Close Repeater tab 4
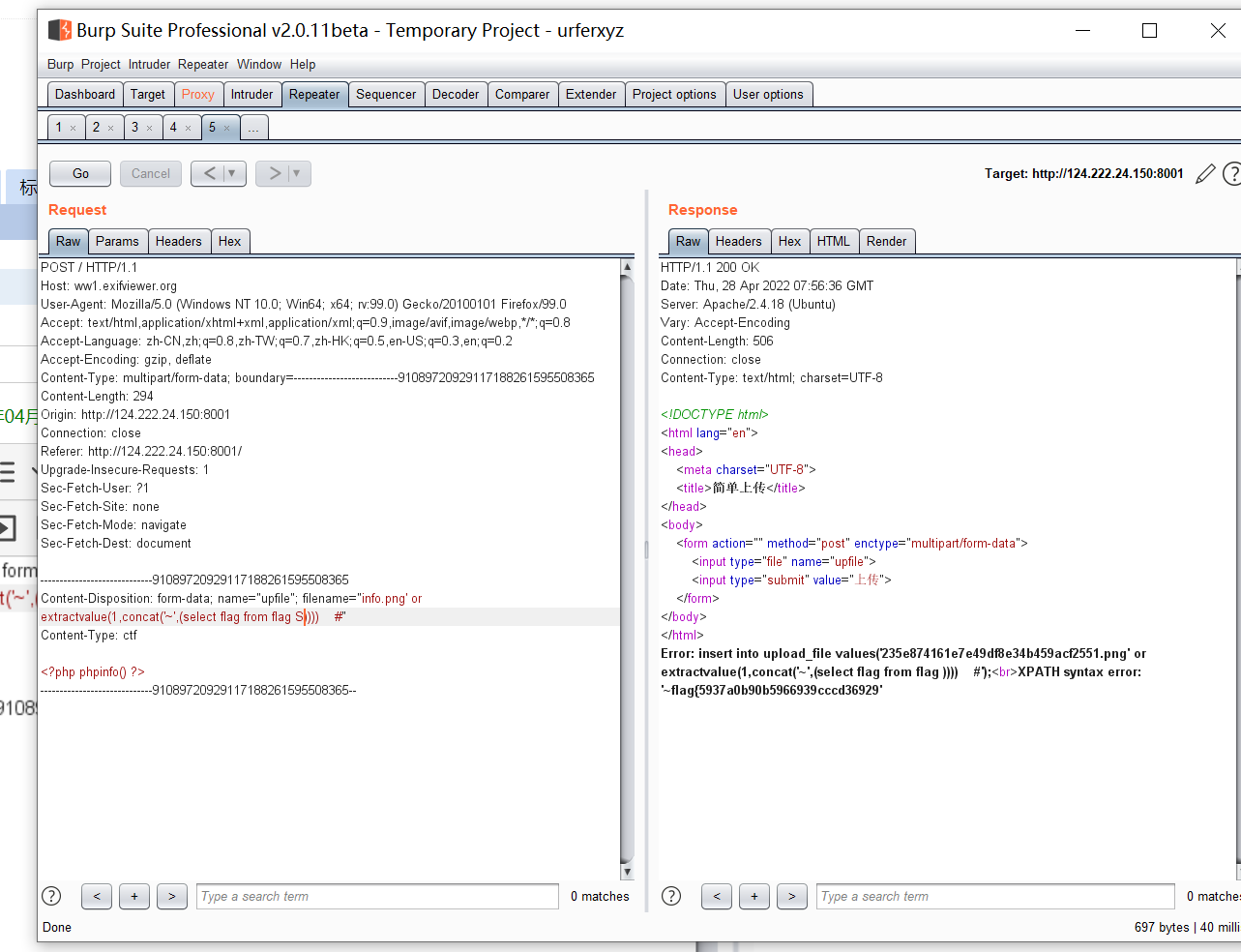 (x=188, y=128)
